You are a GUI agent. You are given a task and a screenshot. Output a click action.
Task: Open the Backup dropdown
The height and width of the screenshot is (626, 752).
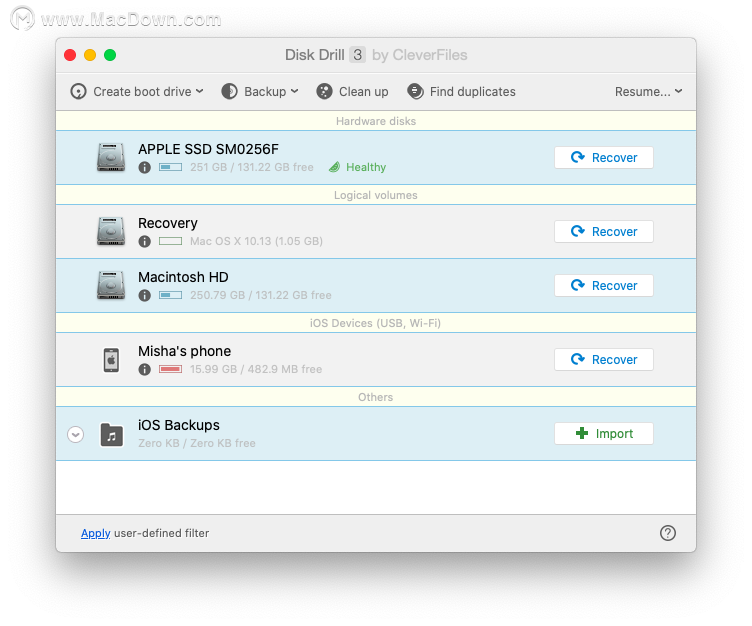click(260, 91)
